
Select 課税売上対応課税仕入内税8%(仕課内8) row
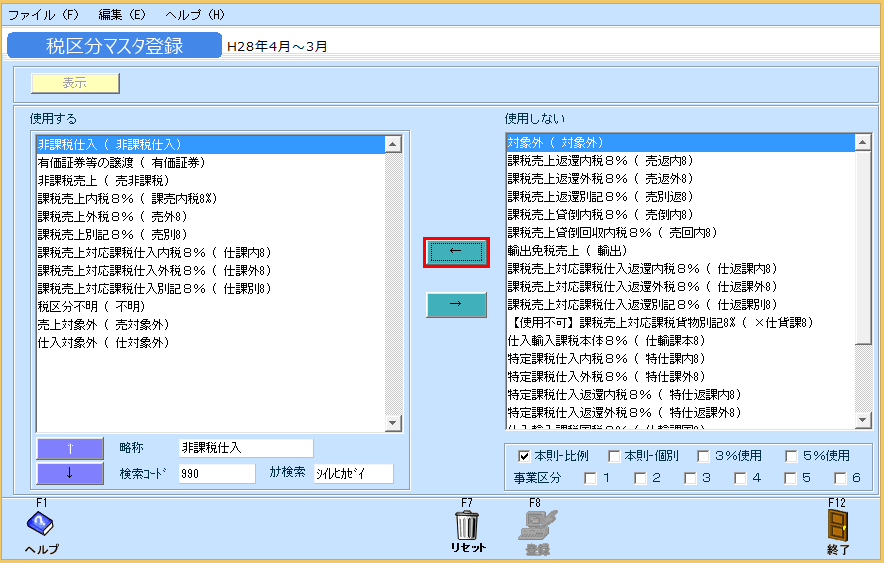210,253
